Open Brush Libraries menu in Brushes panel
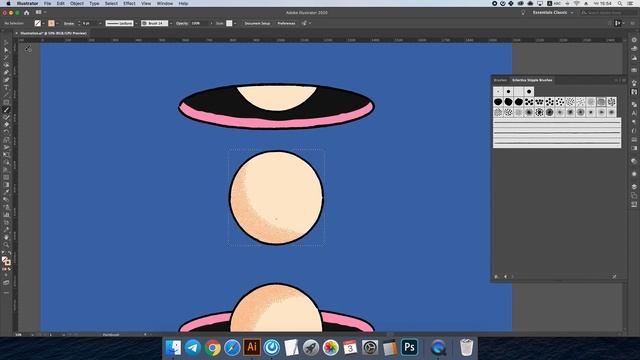640x360 pixels. pyautogui.click(x=497, y=277)
